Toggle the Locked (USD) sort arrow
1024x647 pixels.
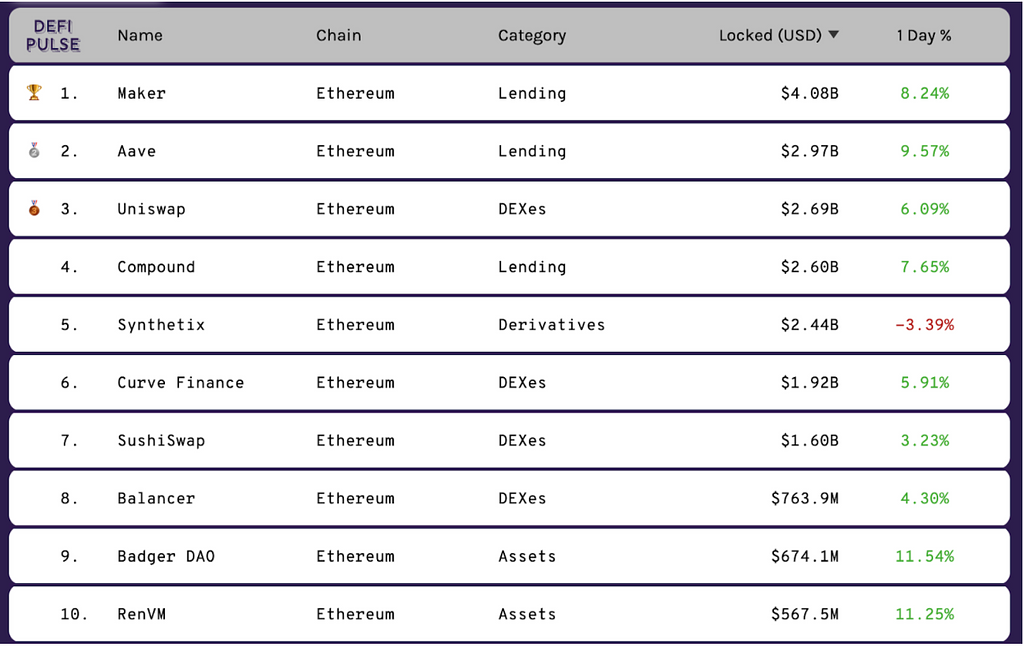(x=834, y=35)
